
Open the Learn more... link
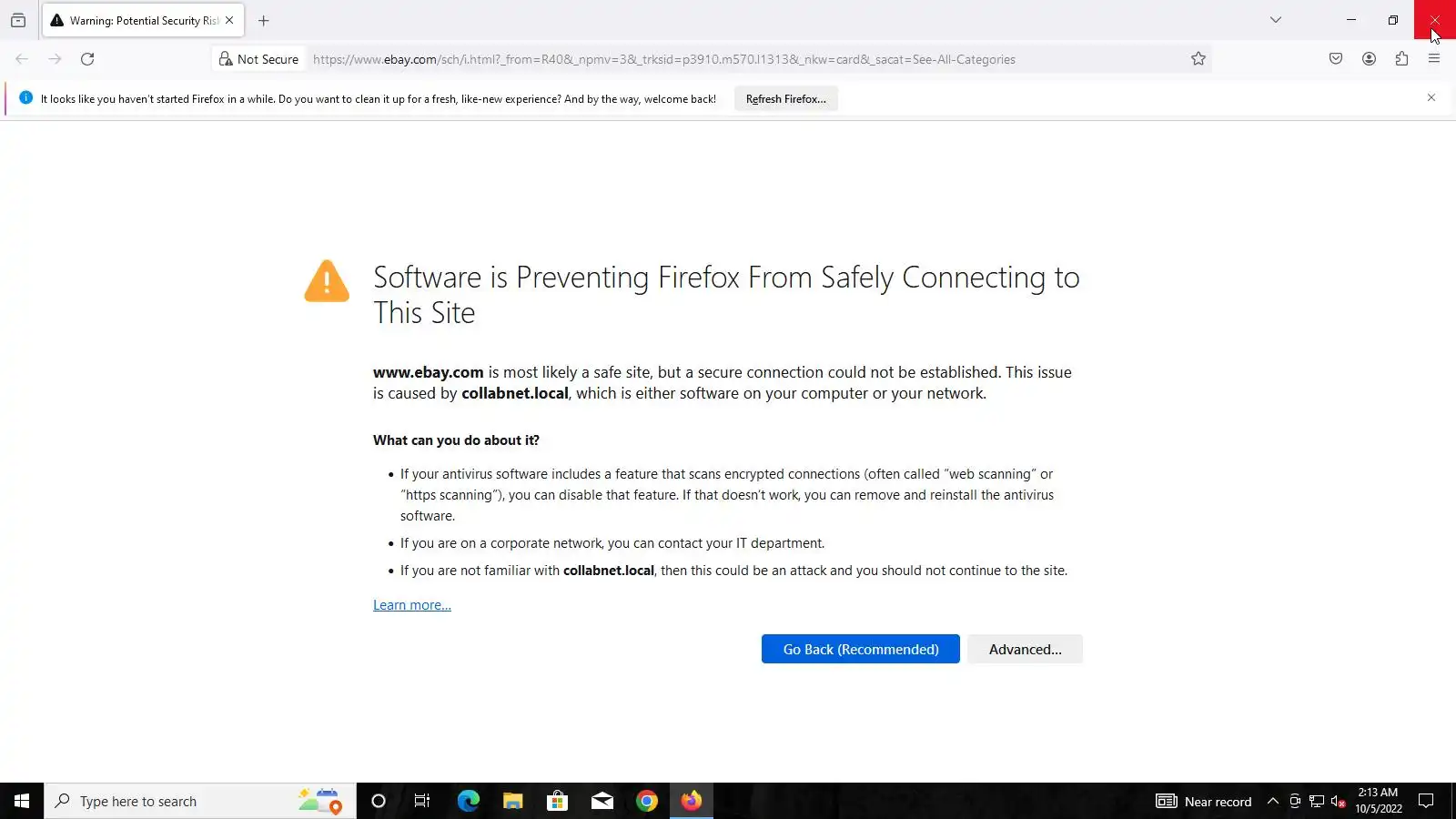(412, 605)
